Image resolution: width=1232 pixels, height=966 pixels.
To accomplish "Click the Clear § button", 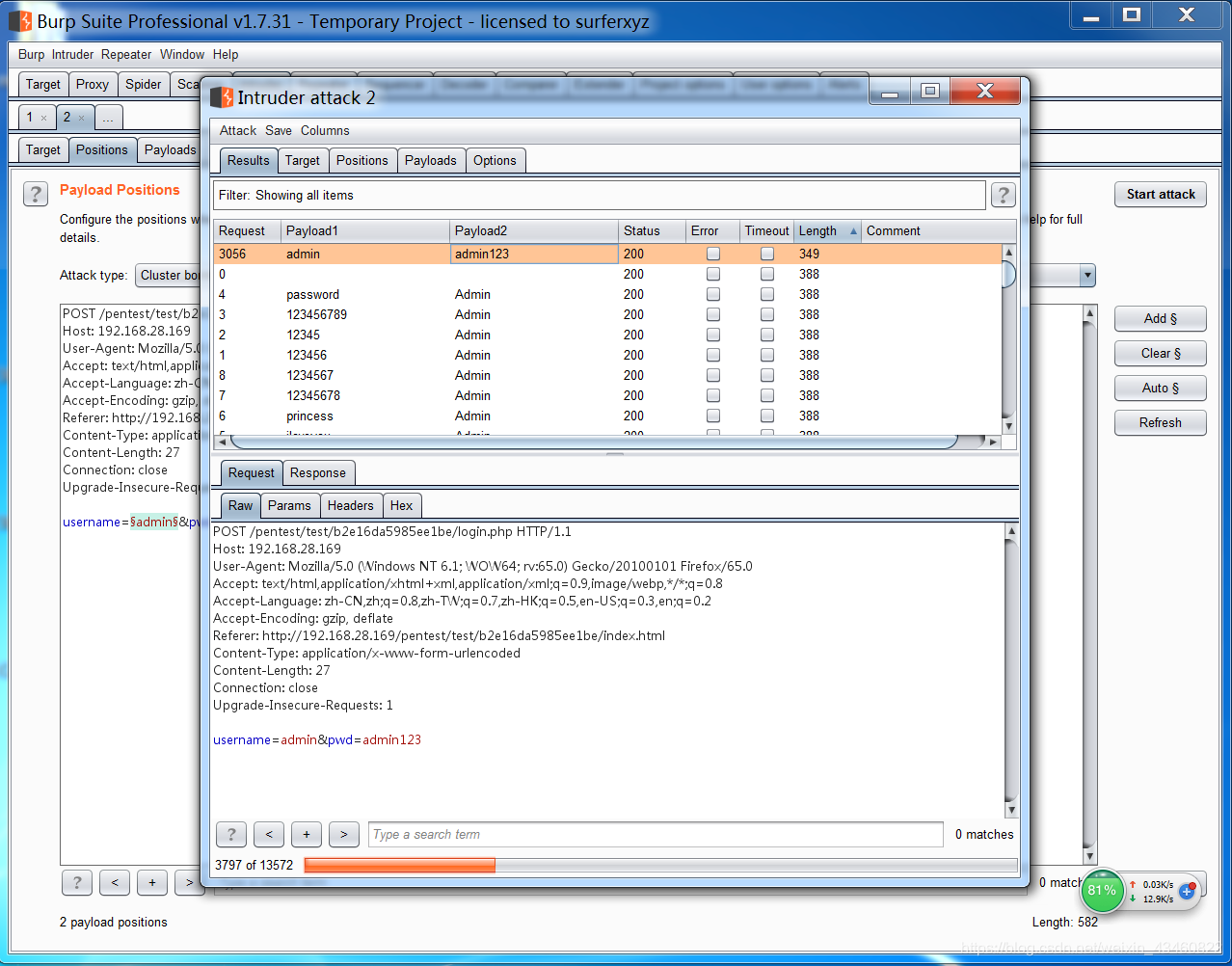I will pos(1161,353).
